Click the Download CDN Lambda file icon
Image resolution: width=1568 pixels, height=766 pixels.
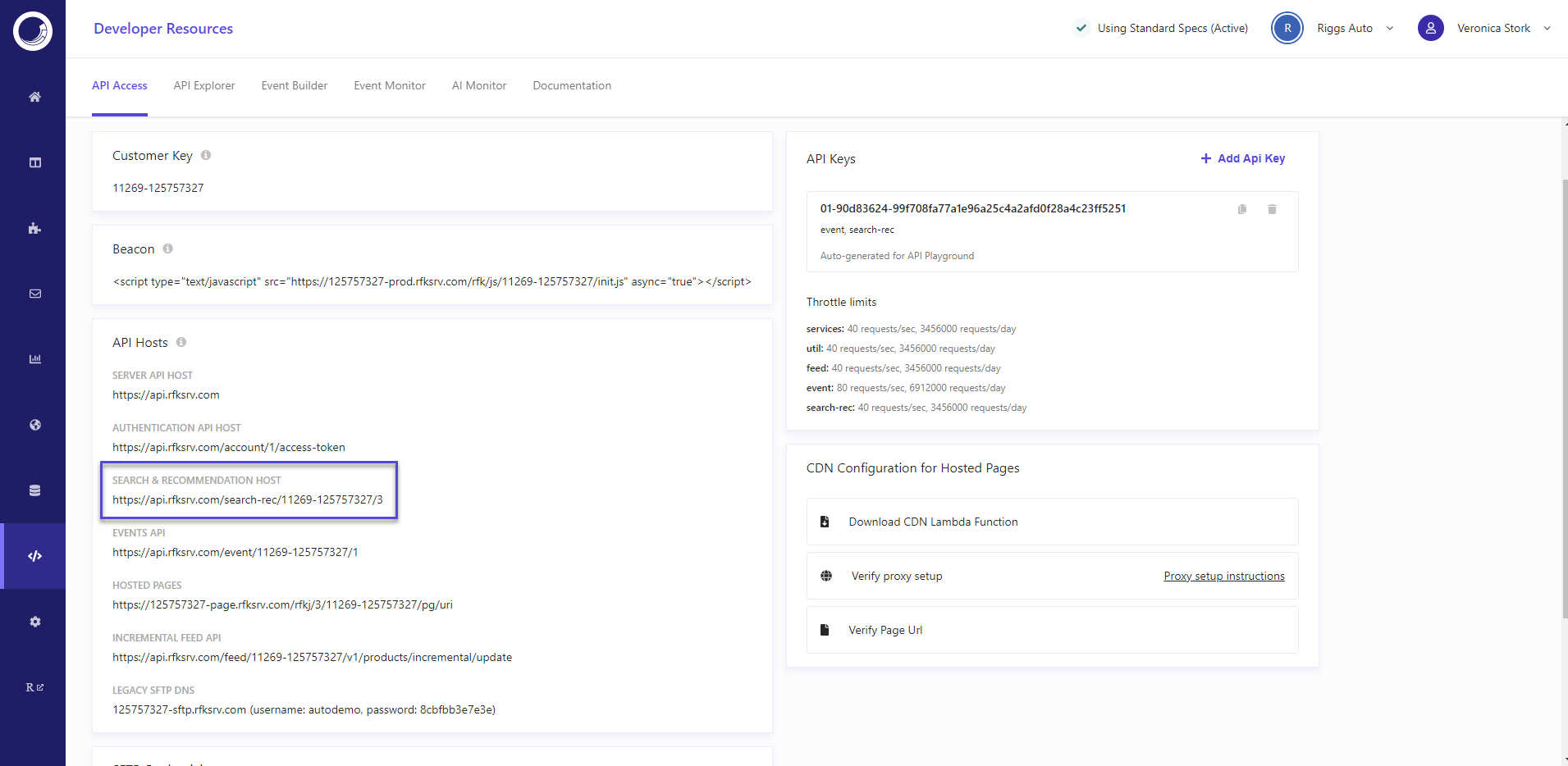pos(825,522)
